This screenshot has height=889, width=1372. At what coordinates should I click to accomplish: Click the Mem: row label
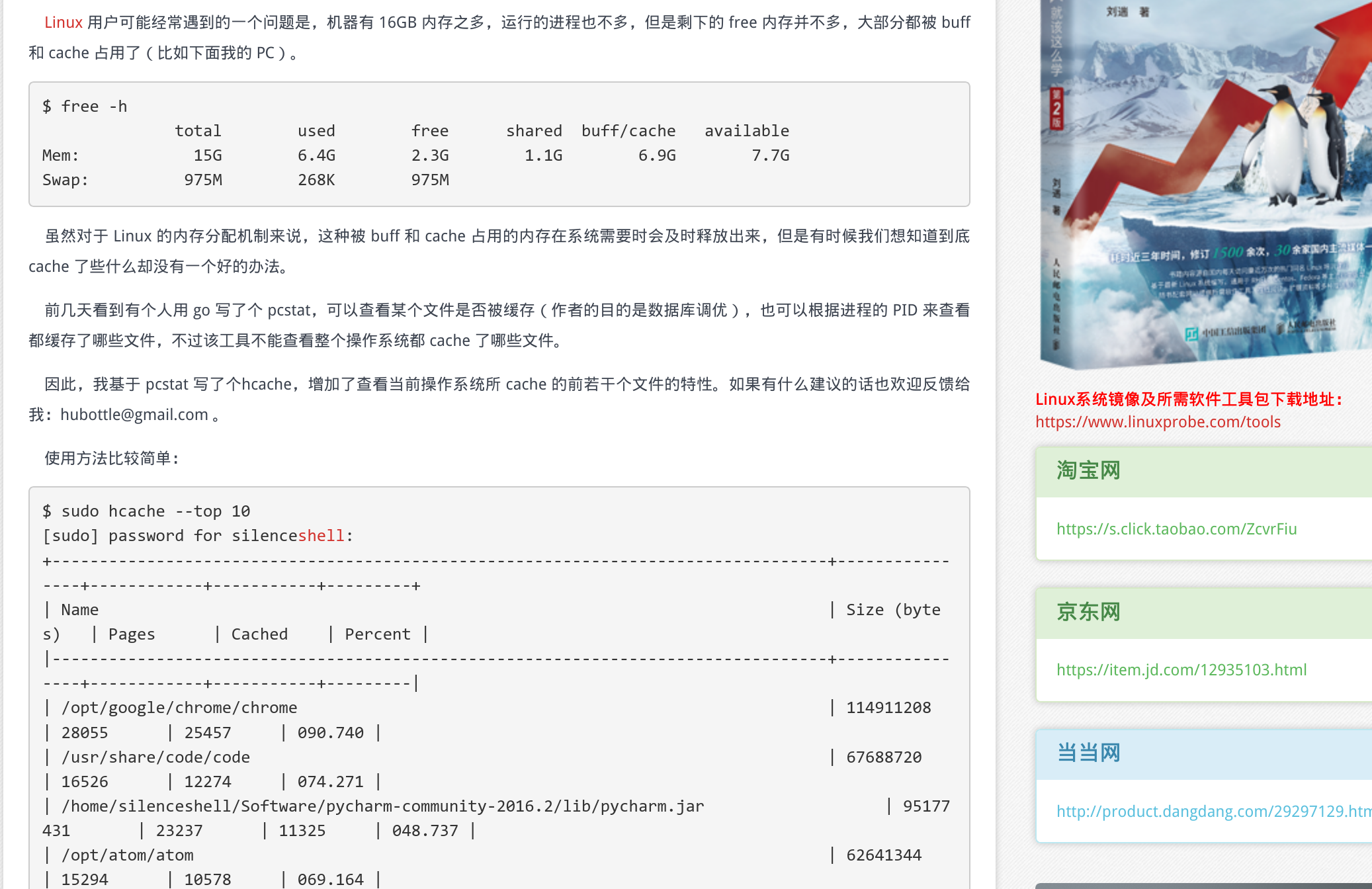pyautogui.click(x=61, y=155)
